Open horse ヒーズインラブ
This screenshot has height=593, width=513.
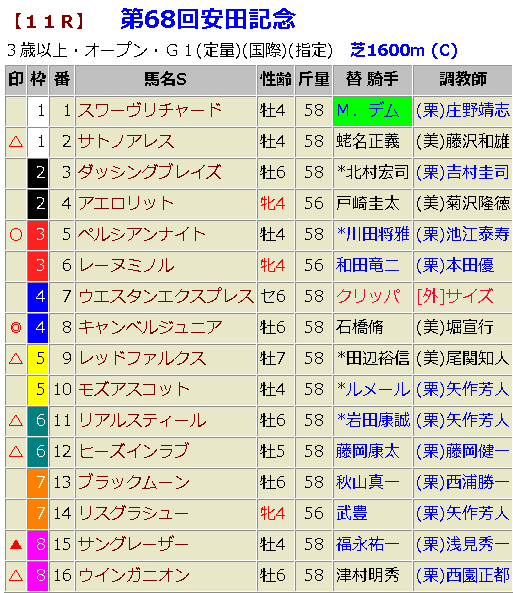click(133, 452)
